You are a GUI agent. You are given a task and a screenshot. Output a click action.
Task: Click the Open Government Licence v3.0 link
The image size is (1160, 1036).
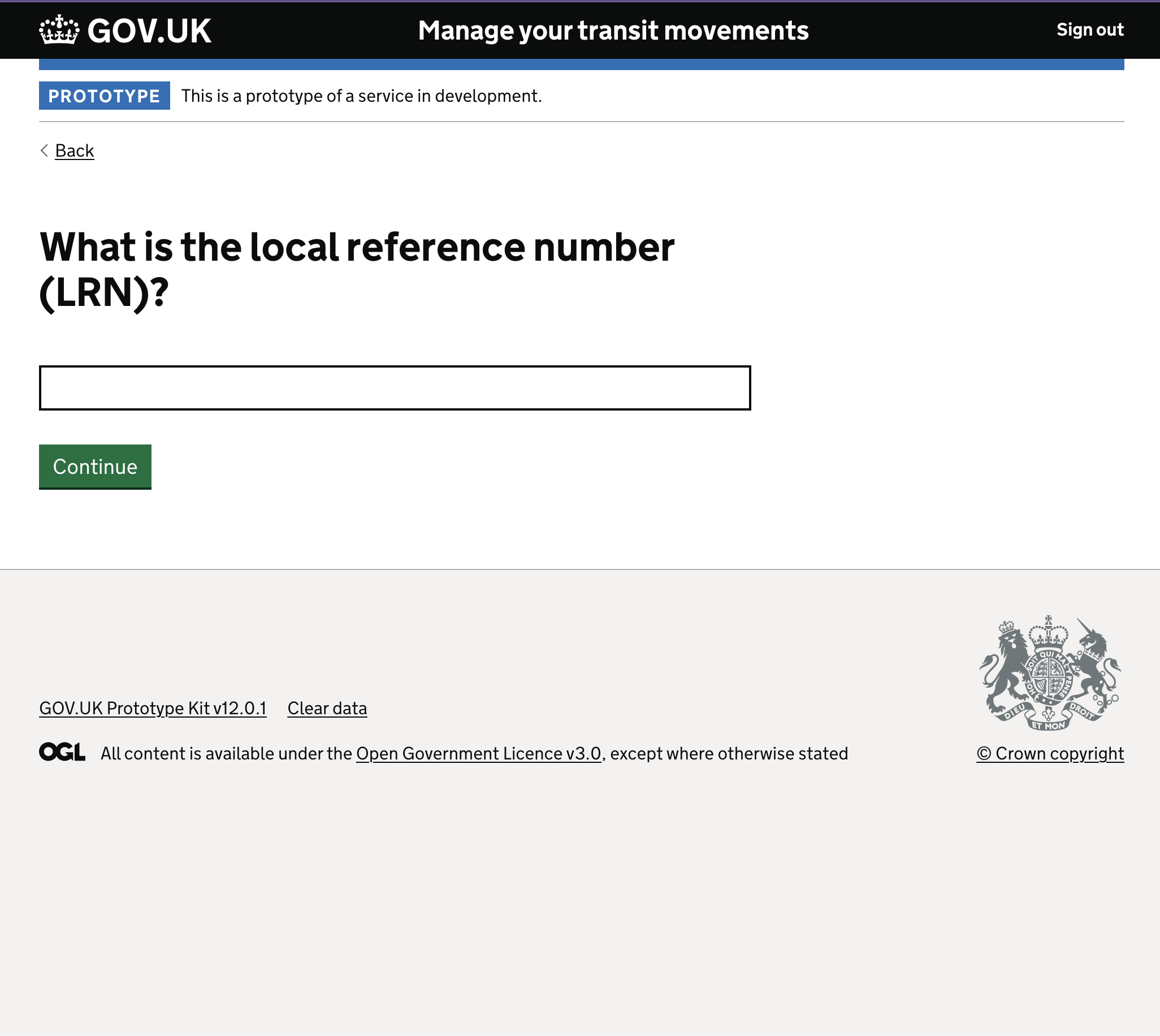tap(478, 753)
